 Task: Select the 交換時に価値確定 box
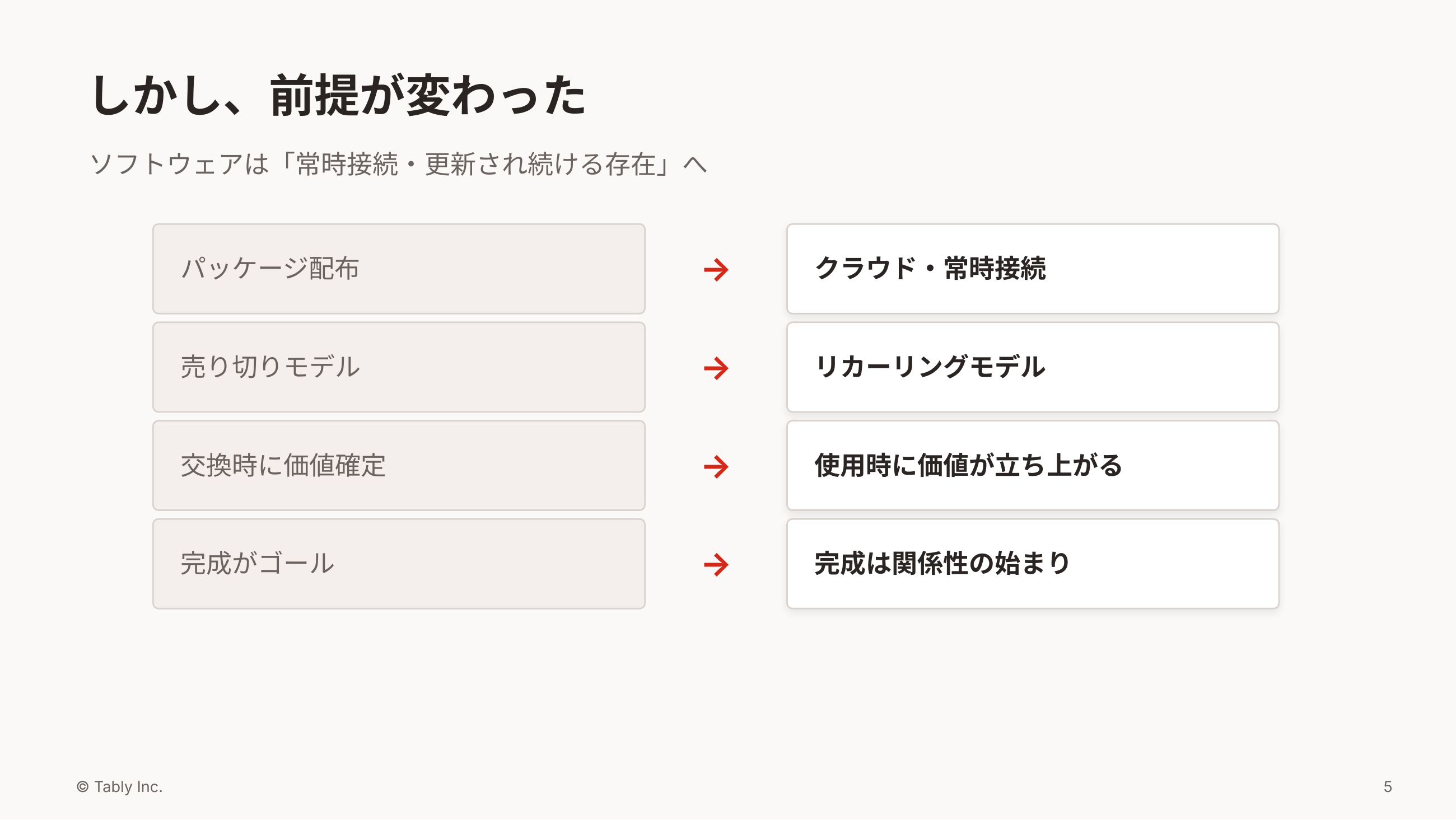(x=399, y=465)
